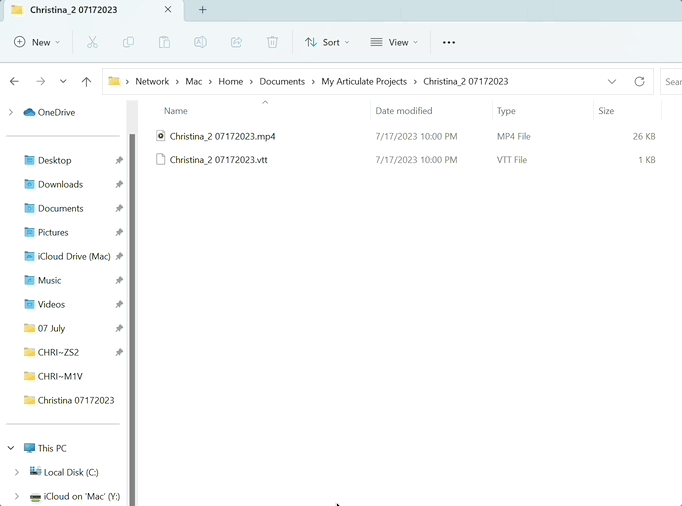Open the Sort dropdown menu
The image size is (682, 506).
click(x=327, y=42)
